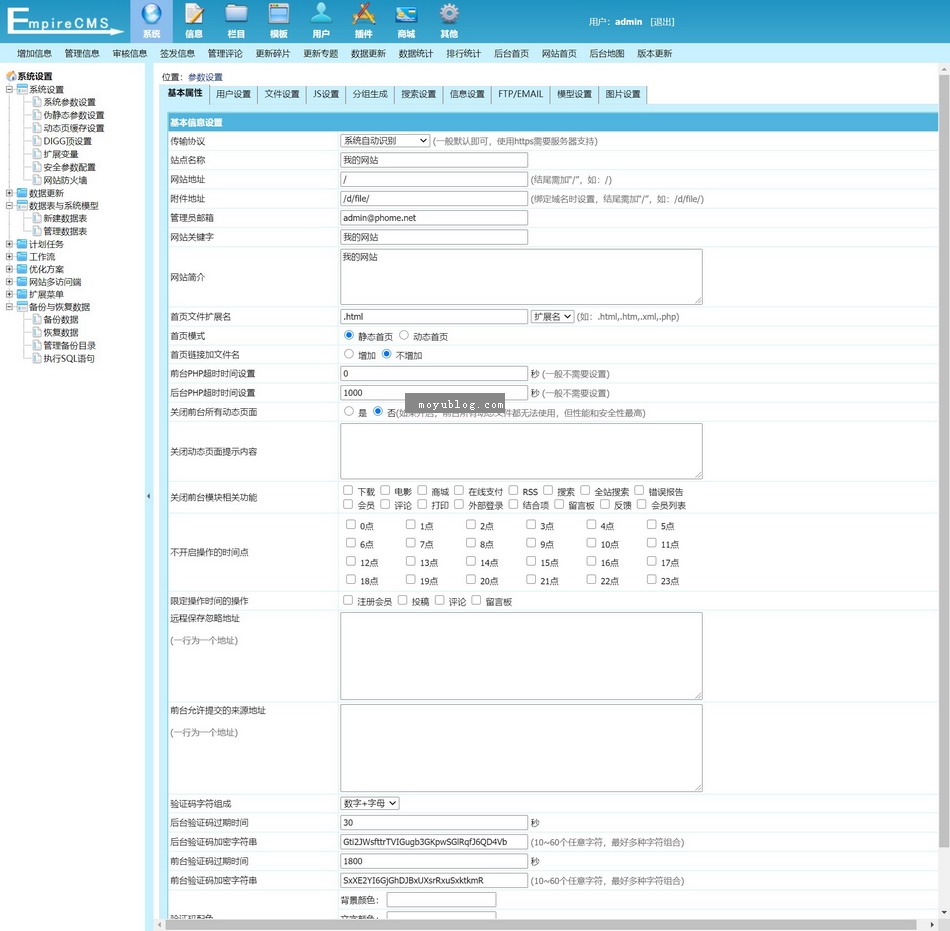Click the folder icon beside 工作流
This screenshot has height=931, width=950.
[x=22, y=257]
